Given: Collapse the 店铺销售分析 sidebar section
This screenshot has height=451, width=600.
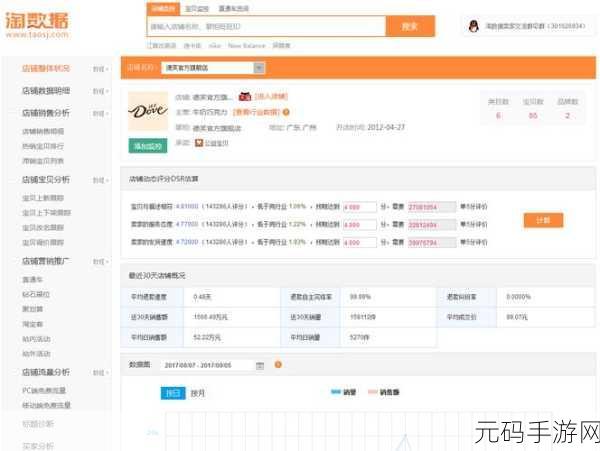Looking at the screenshot, I should [x=101, y=114].
